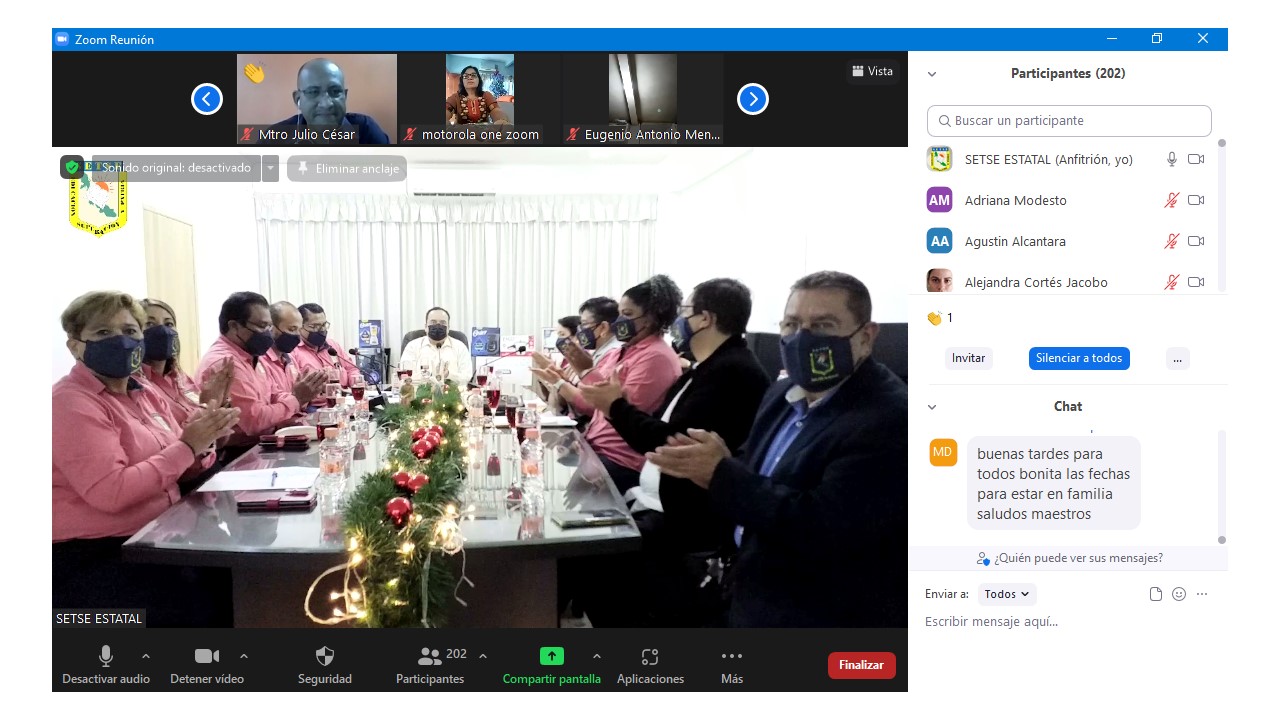
Task: Click the AA avatar of Agustin Alcantara
Action: click(939, 241)
